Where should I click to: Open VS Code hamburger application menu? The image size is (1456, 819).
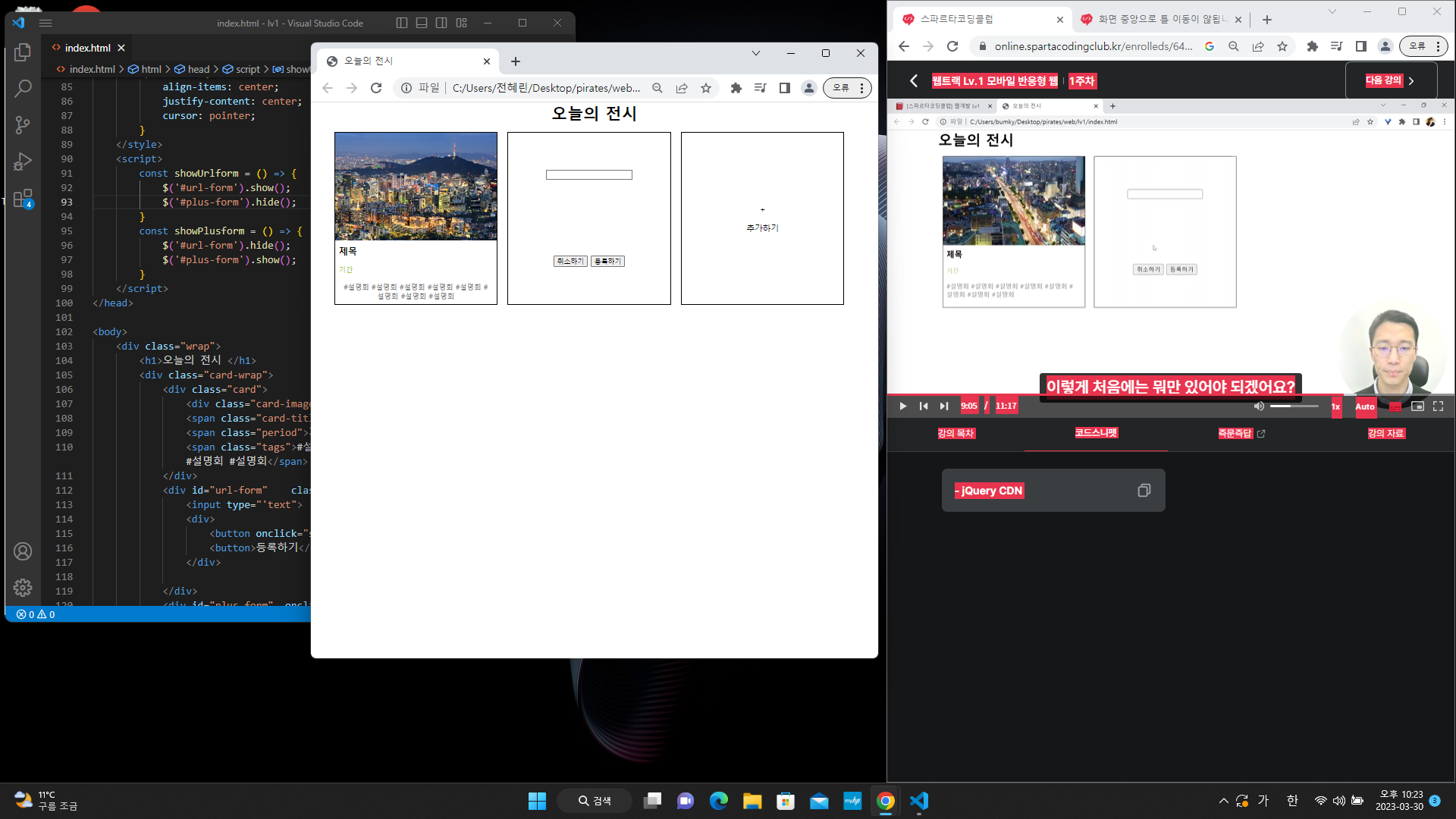45,23
